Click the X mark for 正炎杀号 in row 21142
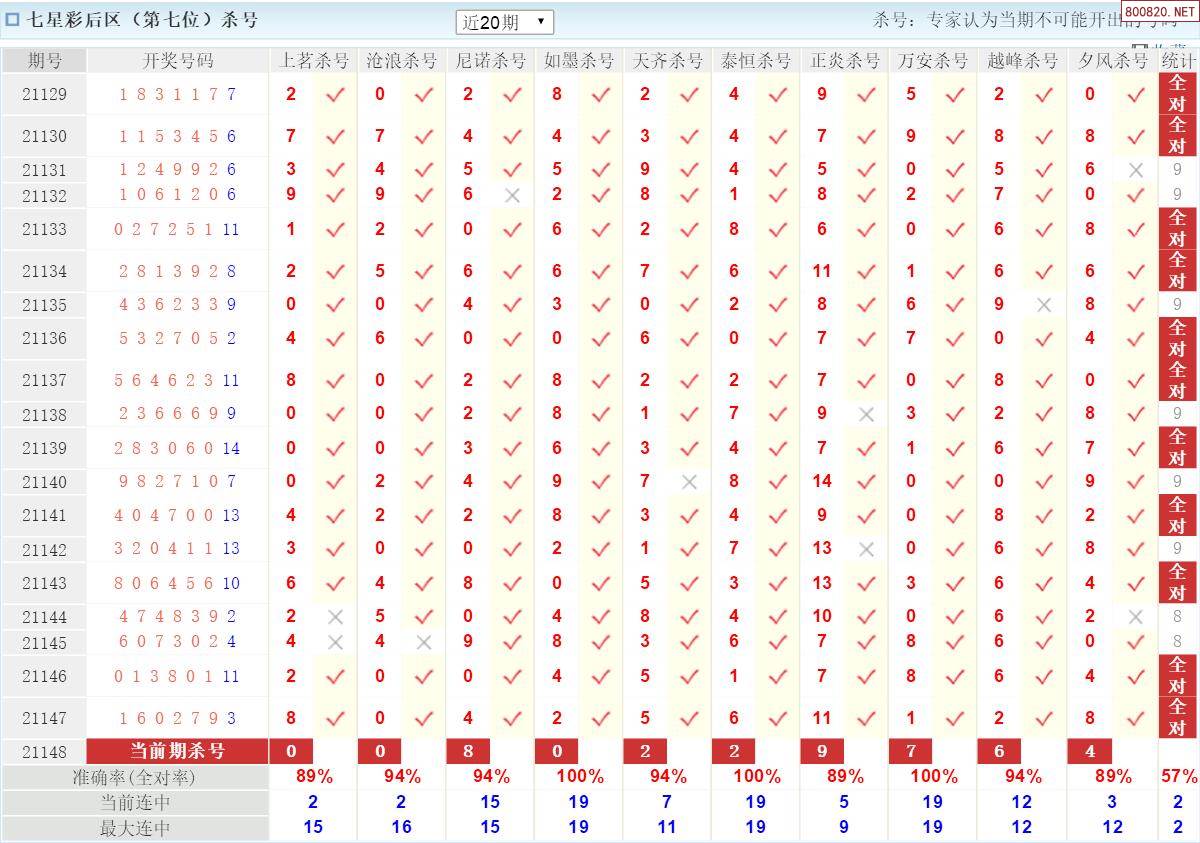The height and width of the screenshot is (843, 1200). pos(867,549)
